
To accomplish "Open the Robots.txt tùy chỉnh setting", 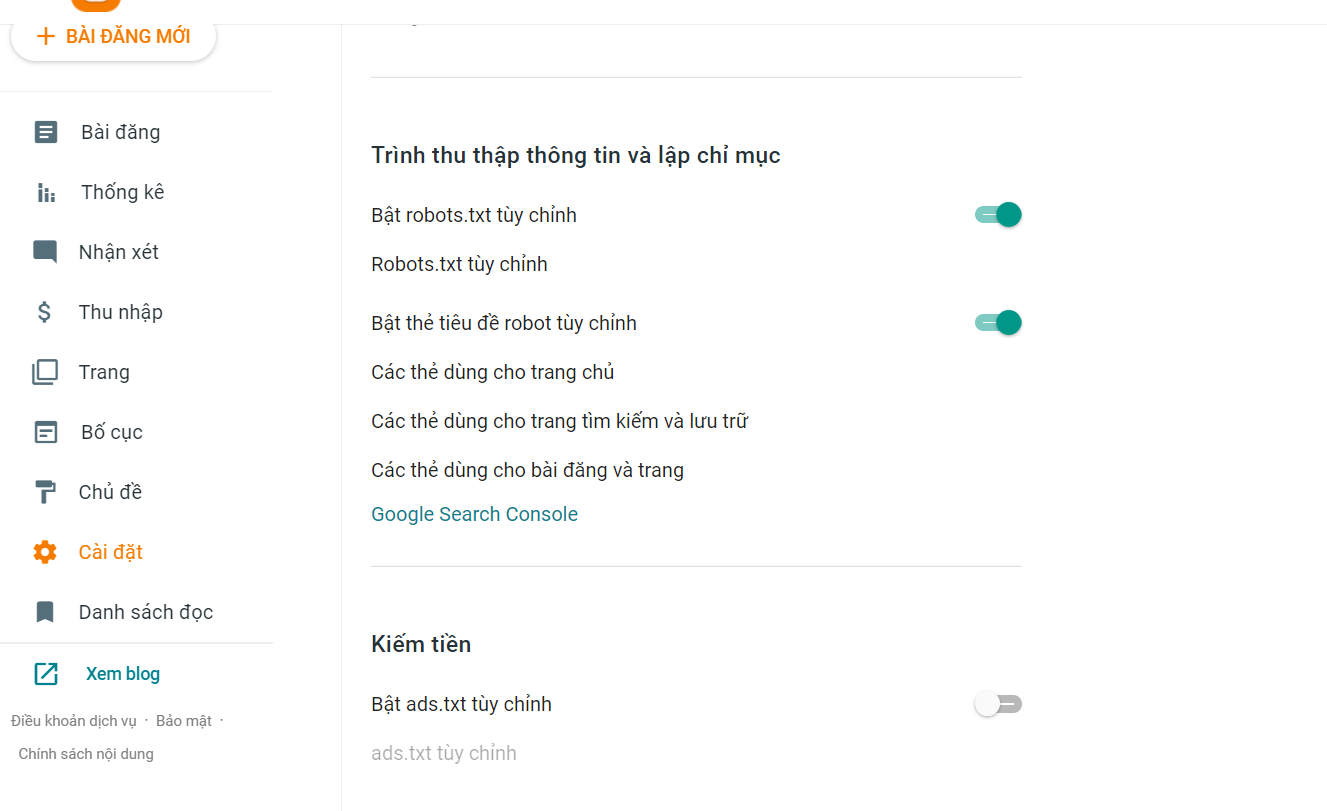I will 459,263.
